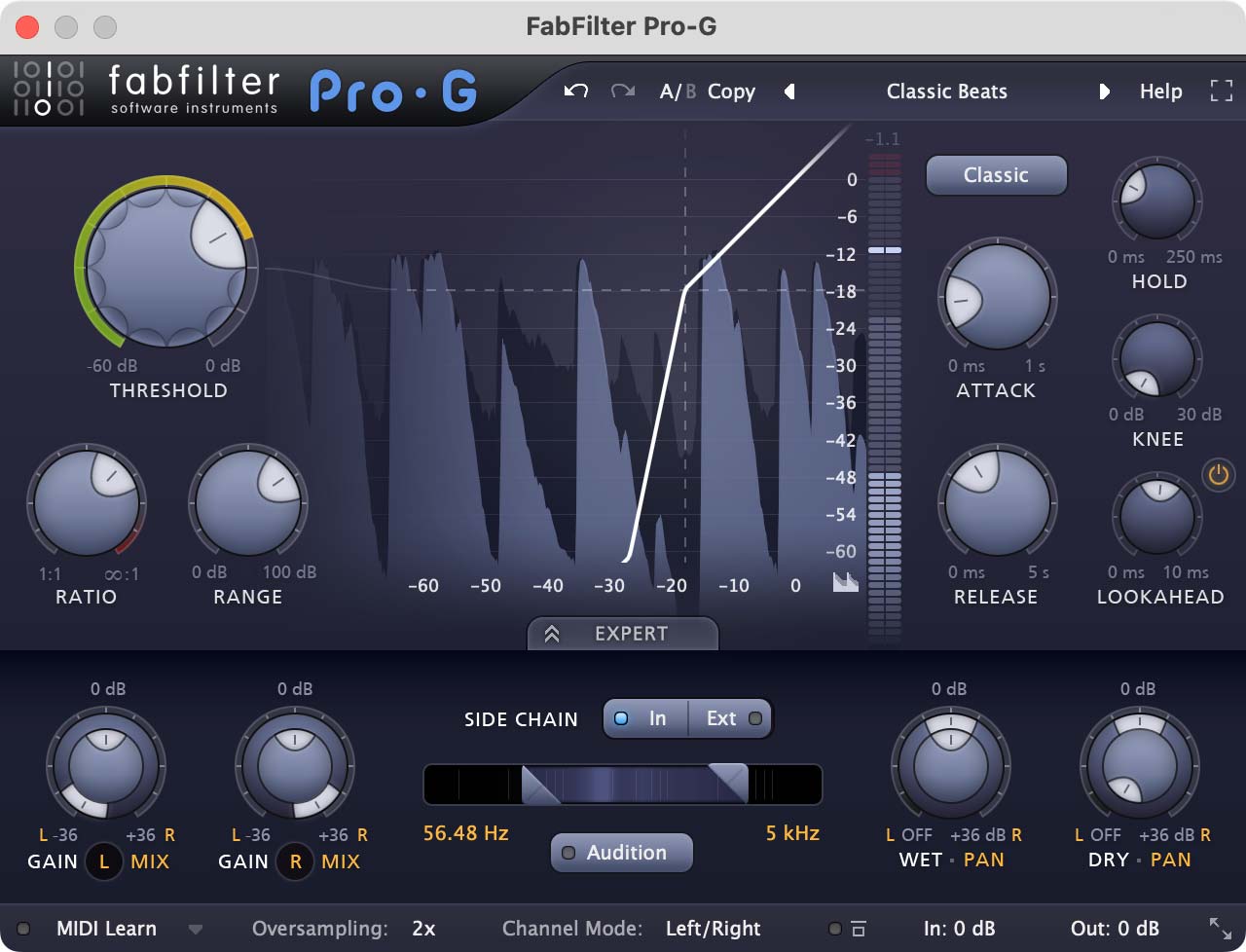
Task: Collapse the Expert panel
Action: click(623, 634)
